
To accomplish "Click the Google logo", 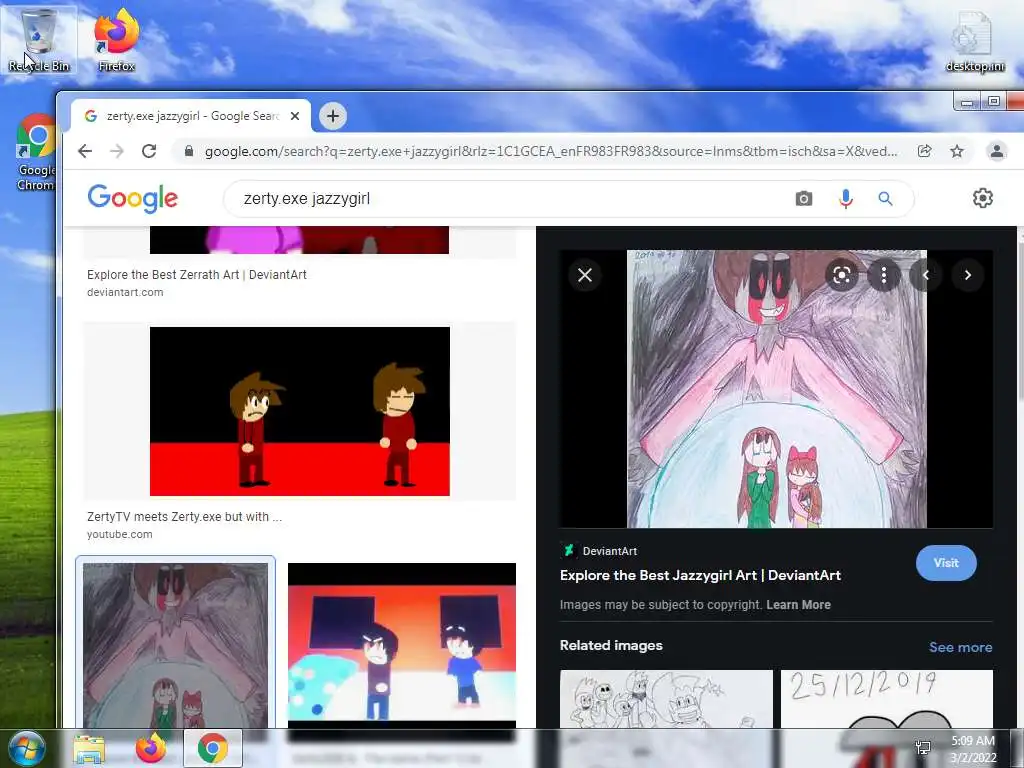I will 133,198.
